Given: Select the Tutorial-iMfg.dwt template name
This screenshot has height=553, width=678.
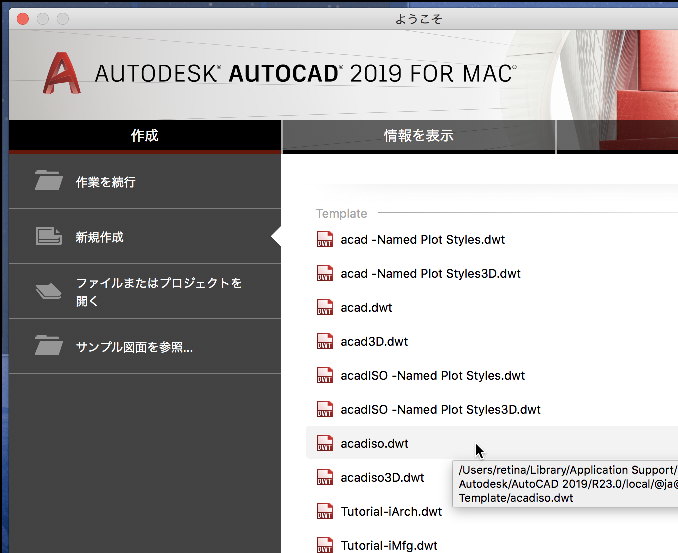Looking at the screenshot, I should (x=389, y=545).
